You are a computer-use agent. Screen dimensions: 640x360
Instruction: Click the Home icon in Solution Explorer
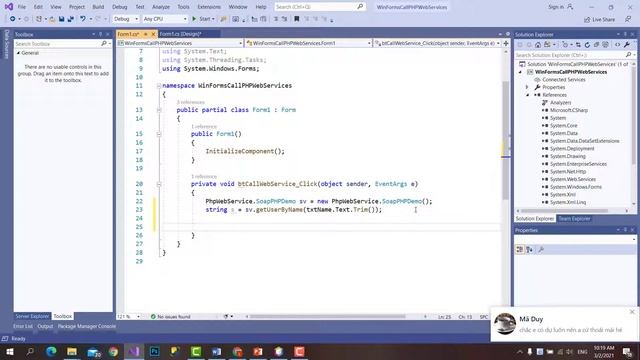(538, 45)
